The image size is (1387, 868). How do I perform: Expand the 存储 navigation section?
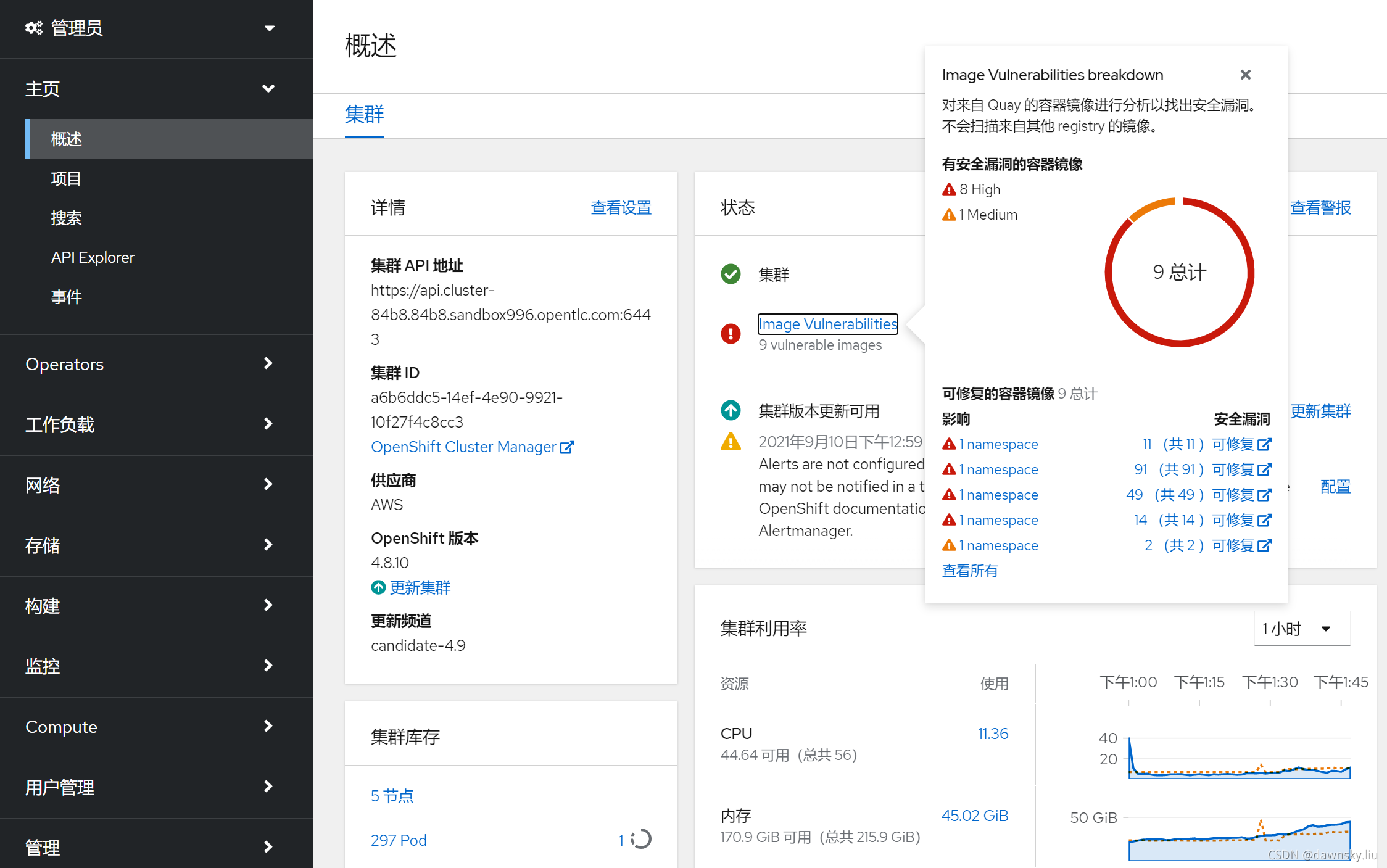[x=156, y=545]
